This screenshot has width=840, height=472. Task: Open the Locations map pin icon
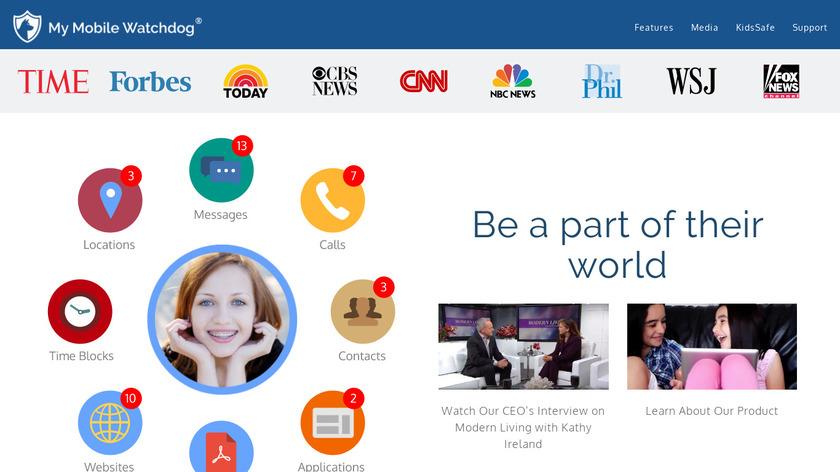coord(110,200)
